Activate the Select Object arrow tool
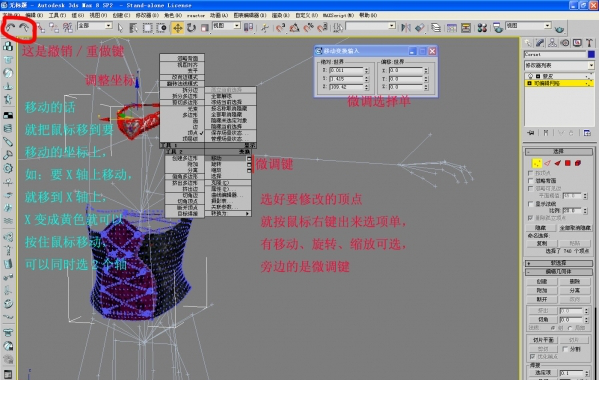The image size is (599, 395). pos(120,28)
